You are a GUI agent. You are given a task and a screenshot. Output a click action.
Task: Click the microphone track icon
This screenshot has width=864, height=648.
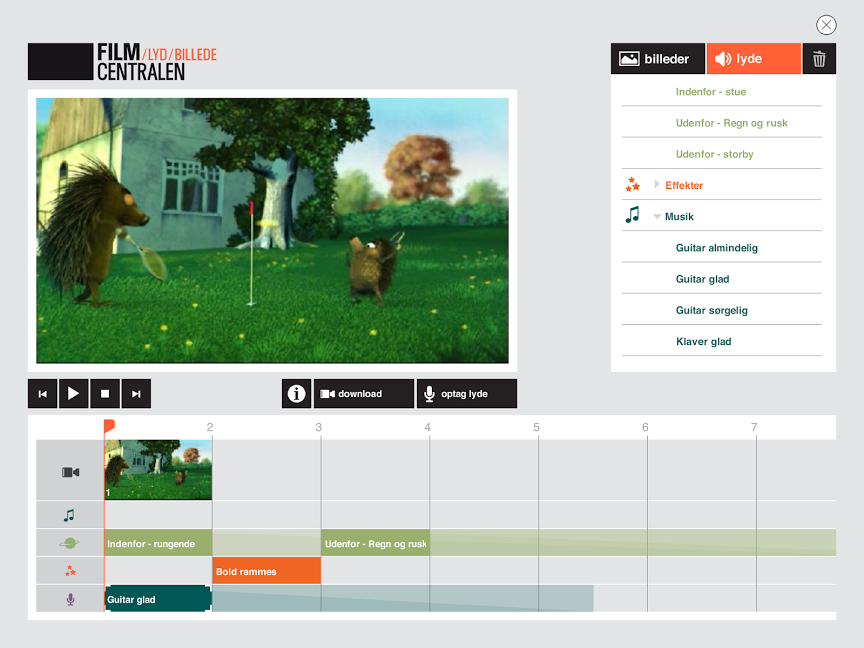71,599
